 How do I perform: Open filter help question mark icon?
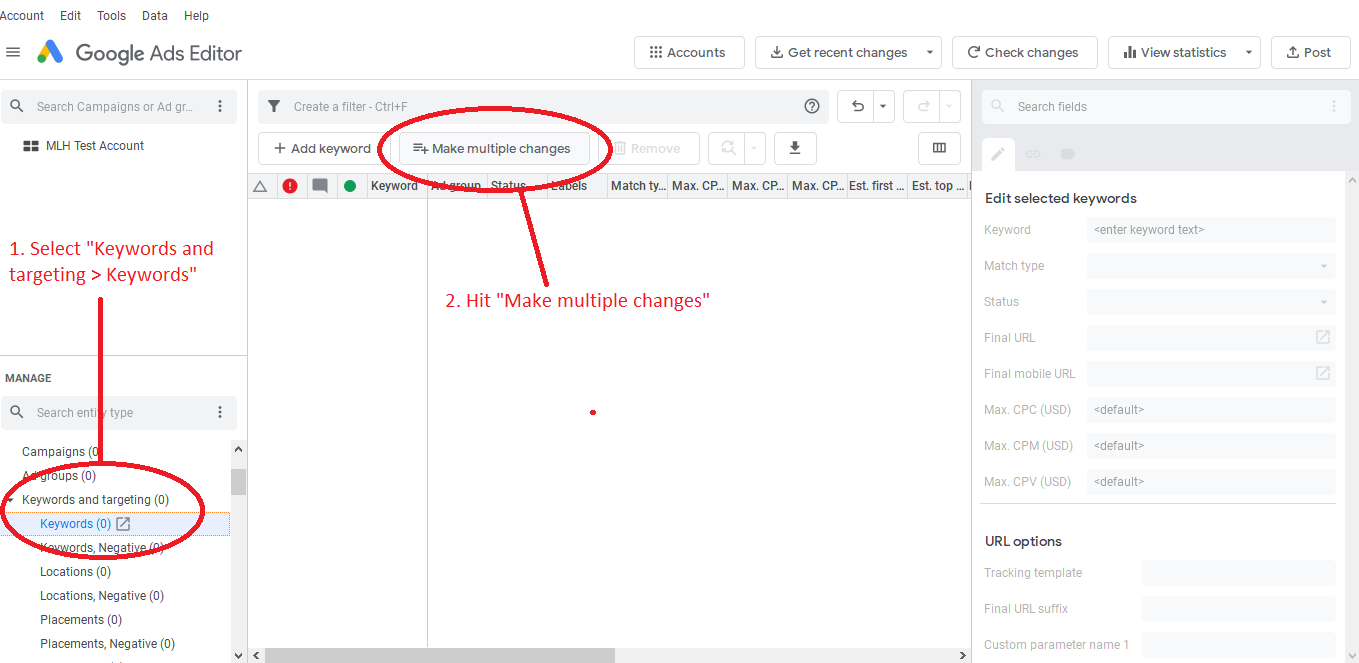point(812,107)
